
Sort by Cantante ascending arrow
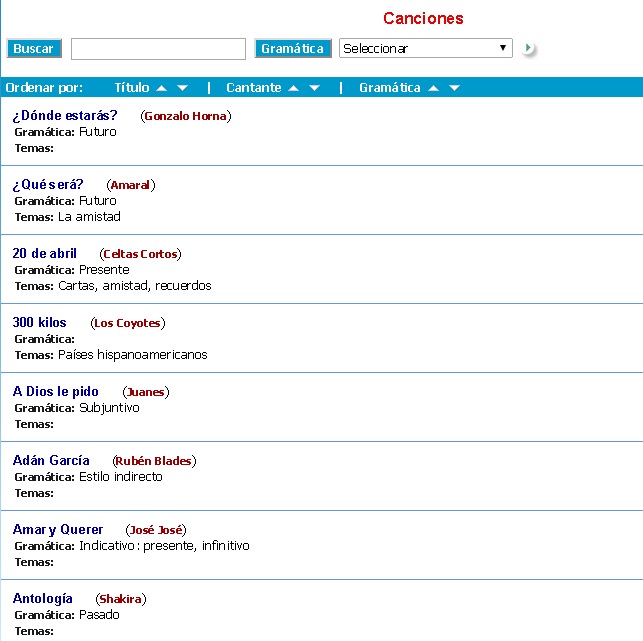point(293,88)
